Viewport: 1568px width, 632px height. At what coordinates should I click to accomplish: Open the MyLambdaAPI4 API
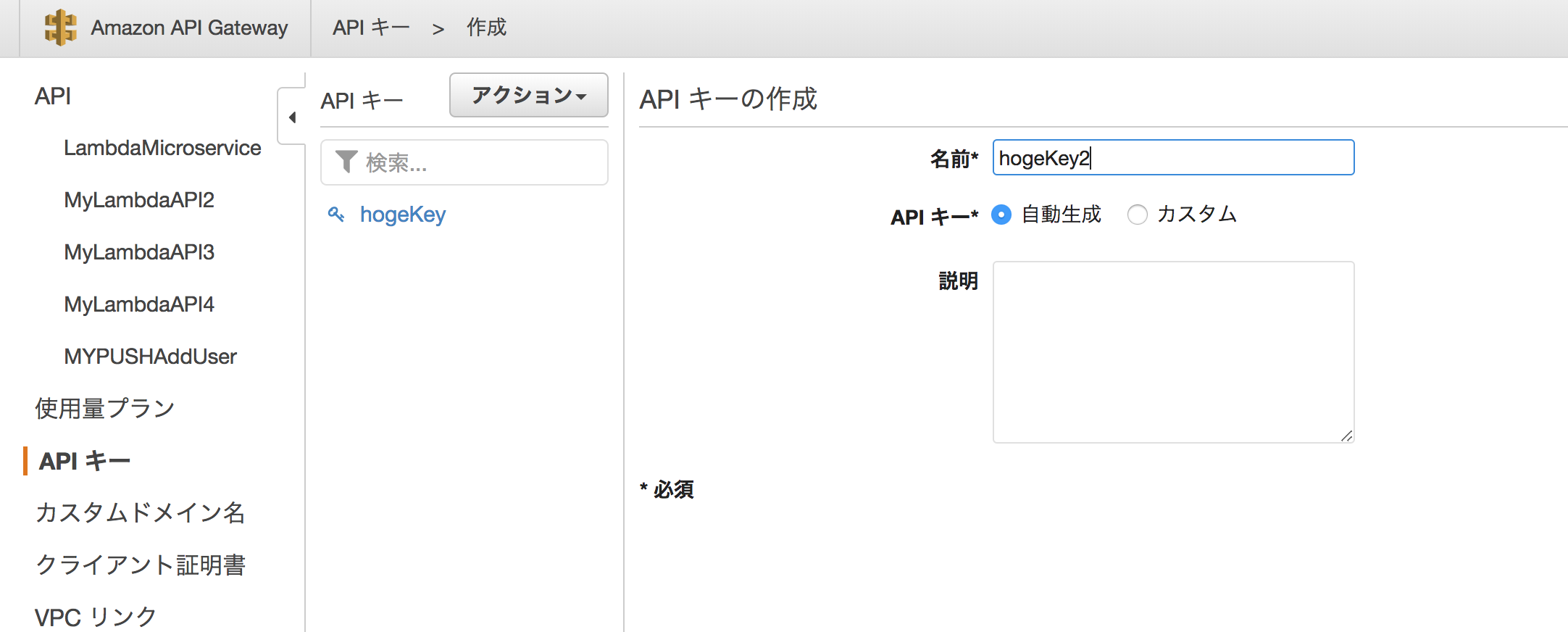coord(139,304)
